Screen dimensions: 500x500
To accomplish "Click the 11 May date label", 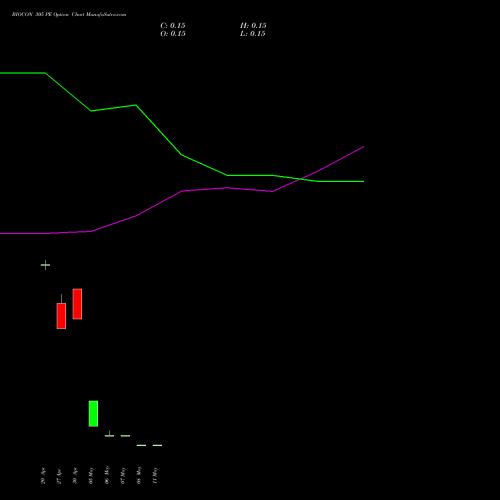I will pos(155,476).
